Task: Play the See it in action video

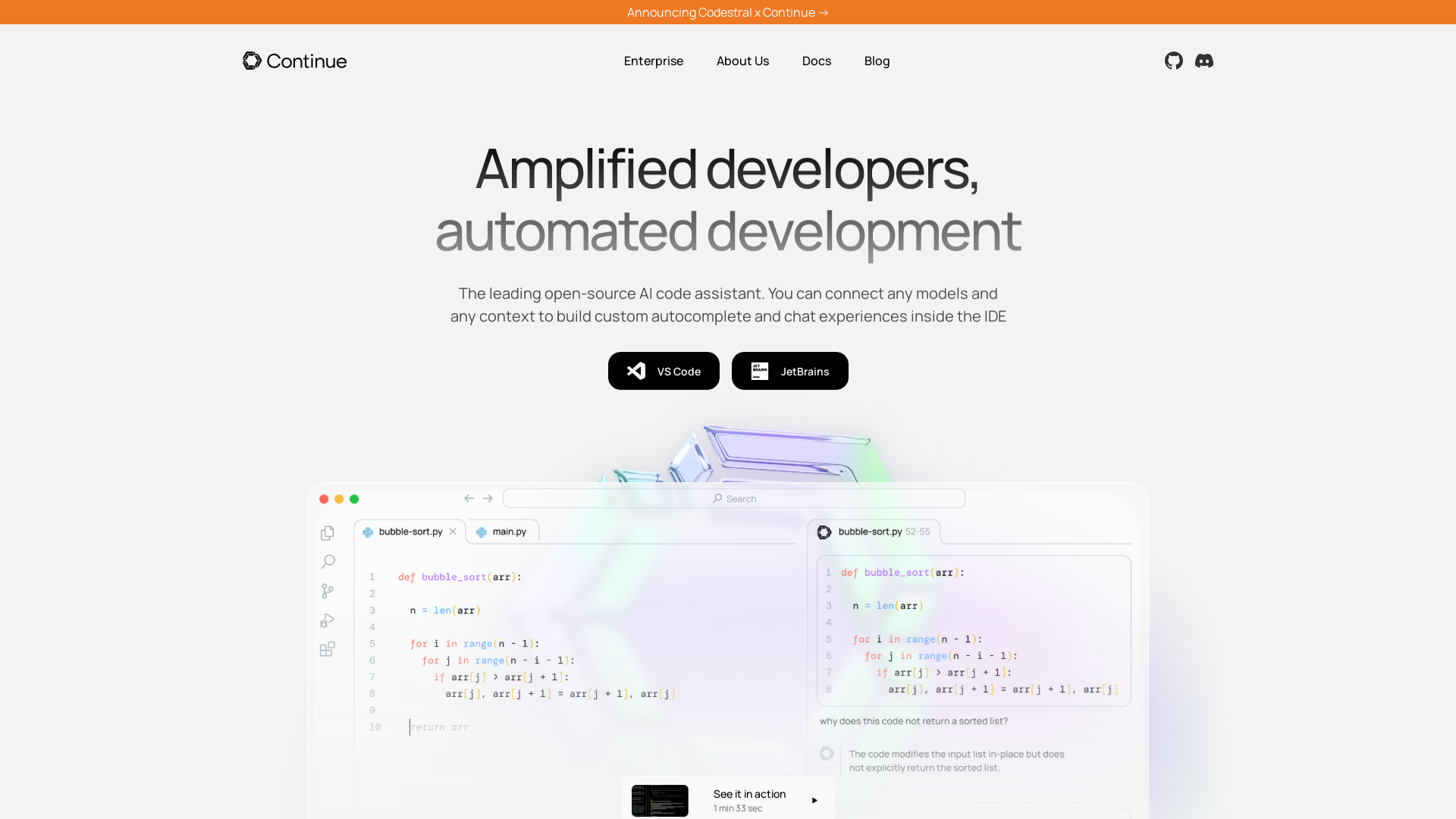Action: click(x=728, y=799)
